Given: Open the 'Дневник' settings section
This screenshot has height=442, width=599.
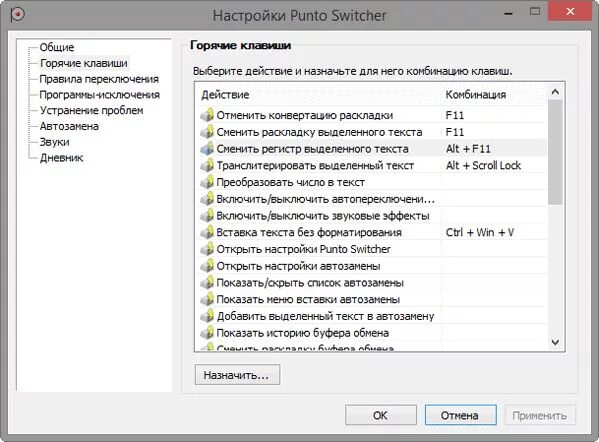Looking at the screenshot, I should click(x=62, y=158).
